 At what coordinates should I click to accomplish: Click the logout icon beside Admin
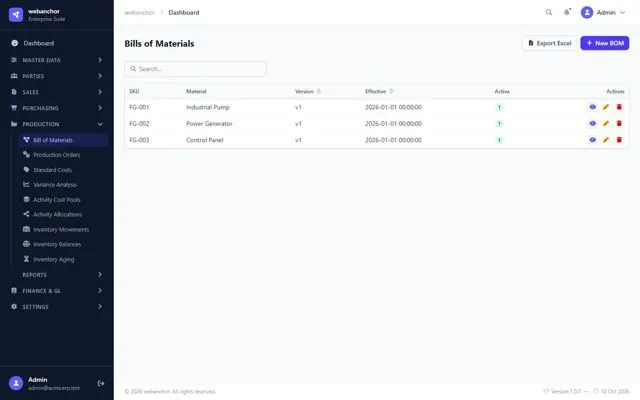click(x=101, y=383)
